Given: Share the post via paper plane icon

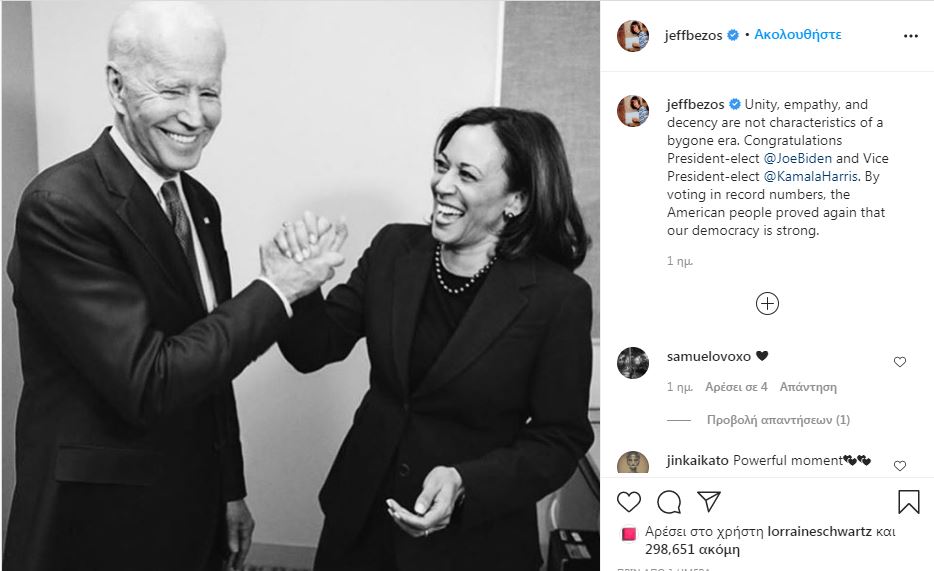Looking at the screenshot, I should click(x=709, y=501).
